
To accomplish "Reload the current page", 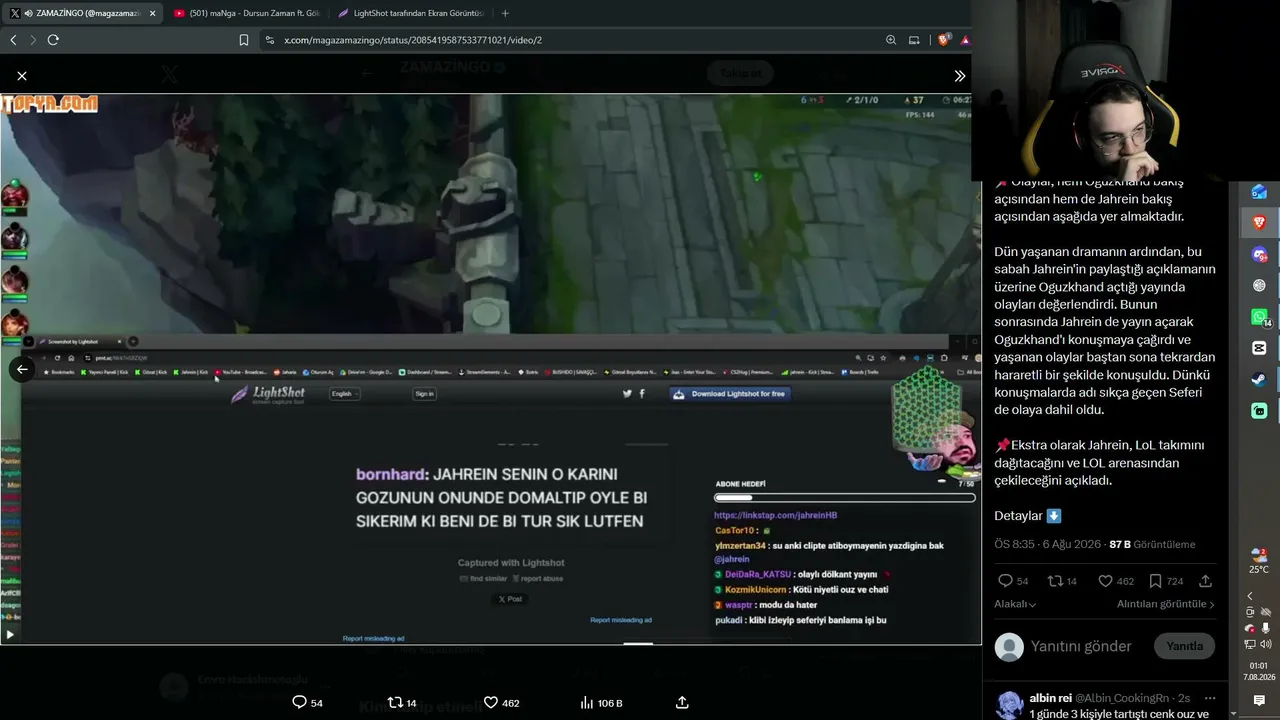I will pyautogui.click(x=53, y=40).
